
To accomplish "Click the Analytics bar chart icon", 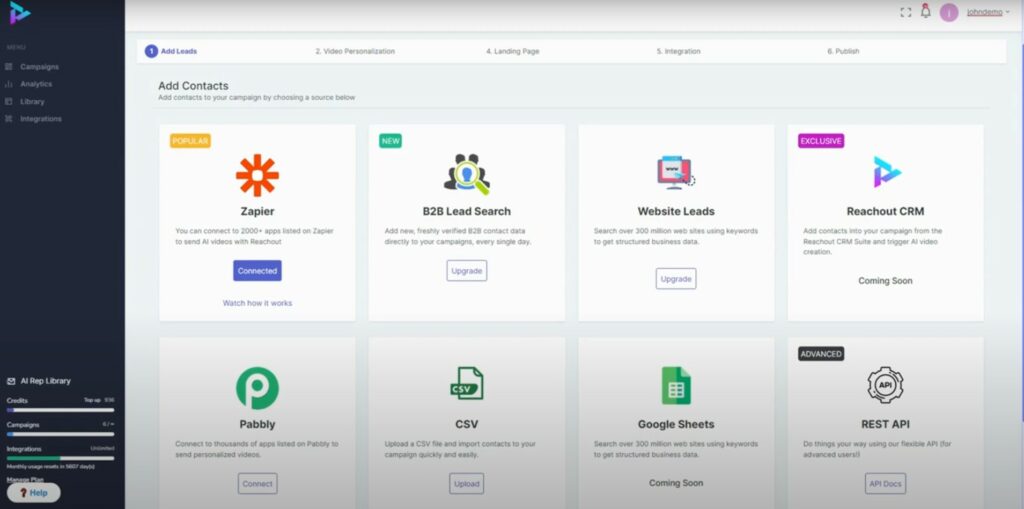I will point(8,84).
